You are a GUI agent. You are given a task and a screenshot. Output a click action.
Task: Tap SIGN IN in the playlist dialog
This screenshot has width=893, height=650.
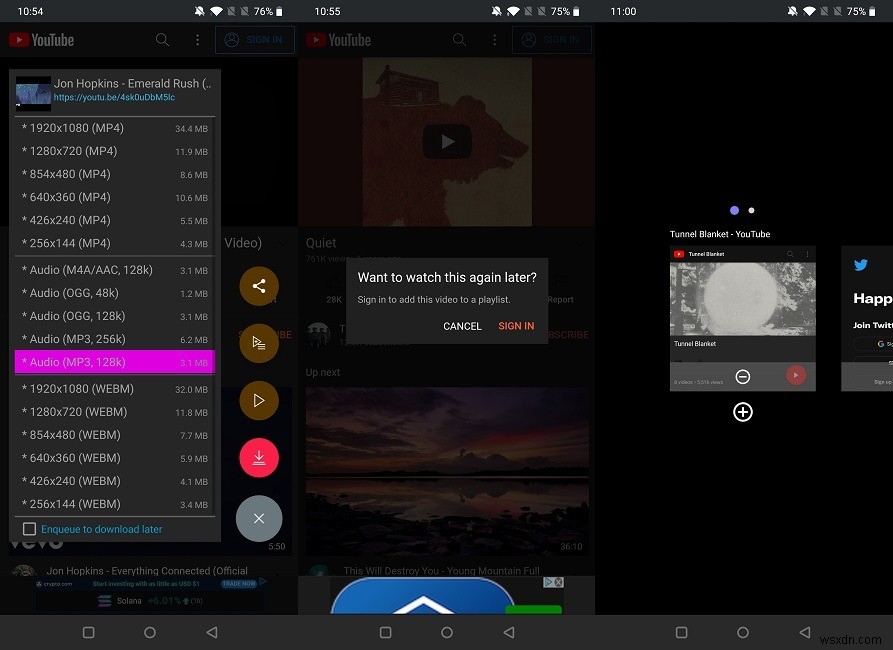[x=516, y=325]
